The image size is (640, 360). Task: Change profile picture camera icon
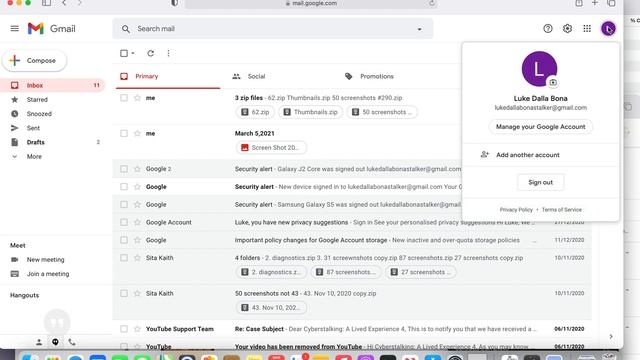tap(553, 82)
